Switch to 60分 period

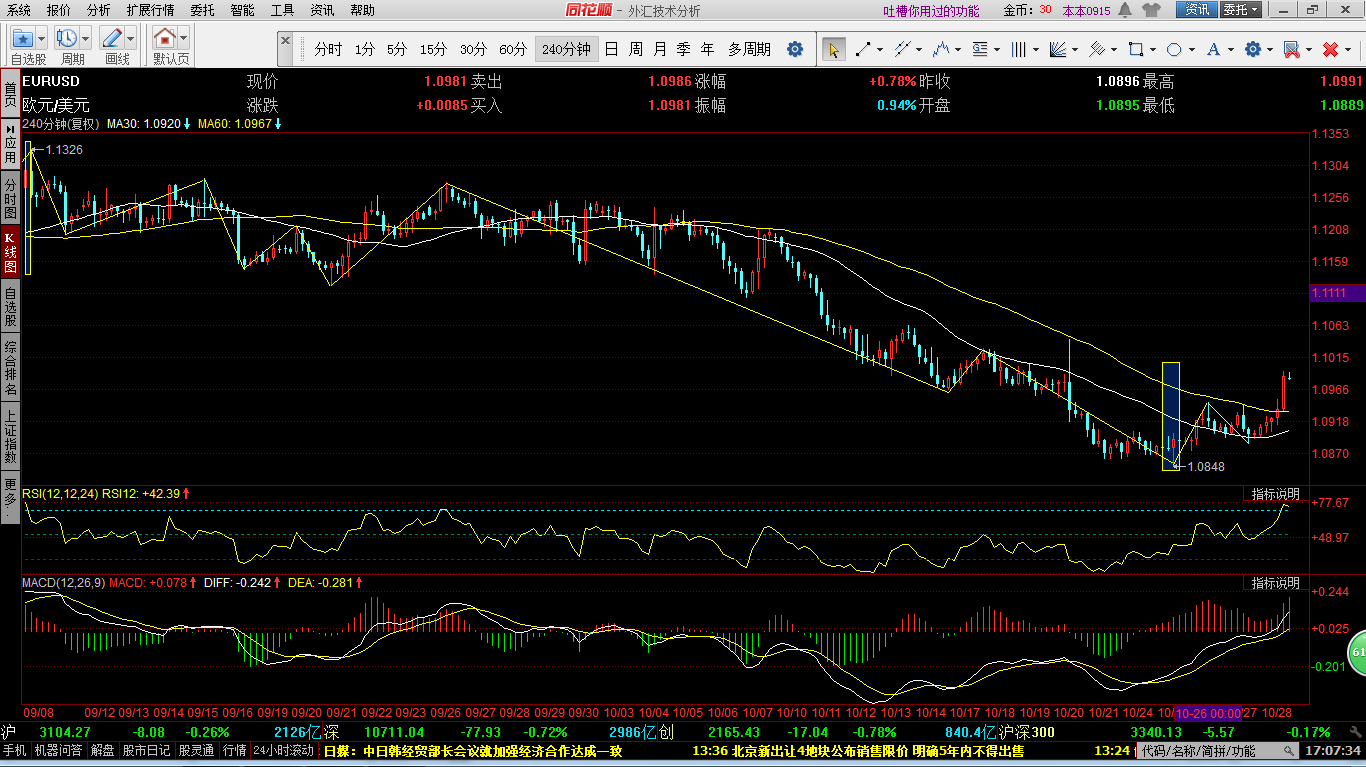(513, 49)
